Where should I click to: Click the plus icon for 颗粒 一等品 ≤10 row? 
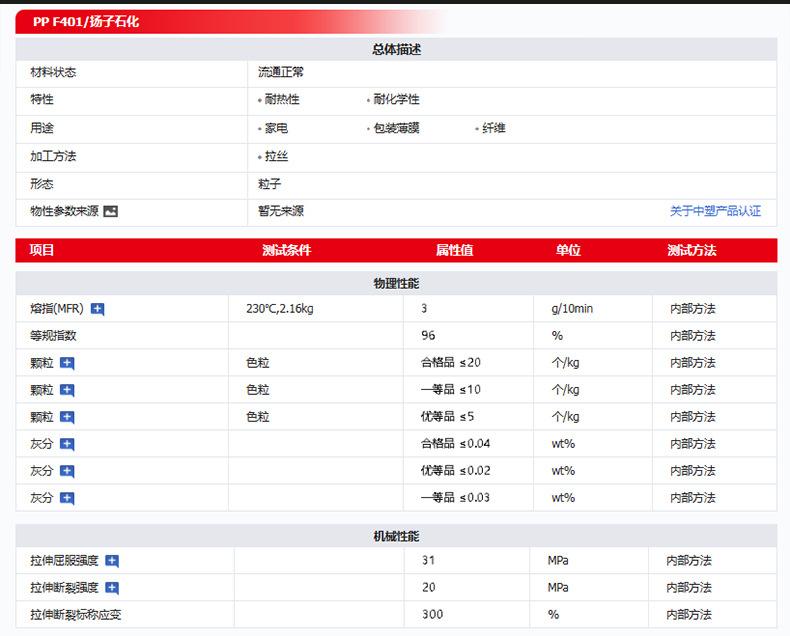[x=67, y=390]
